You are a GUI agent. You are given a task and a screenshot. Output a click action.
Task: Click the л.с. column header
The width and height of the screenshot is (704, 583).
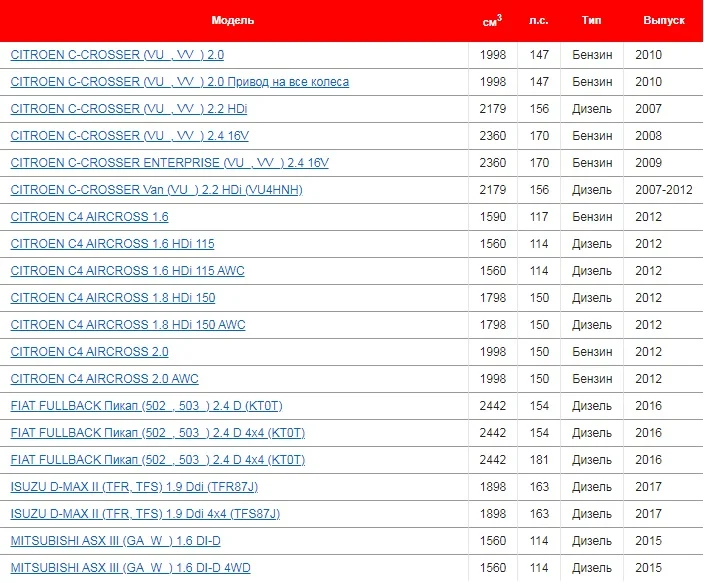click(x=538, y=20)
